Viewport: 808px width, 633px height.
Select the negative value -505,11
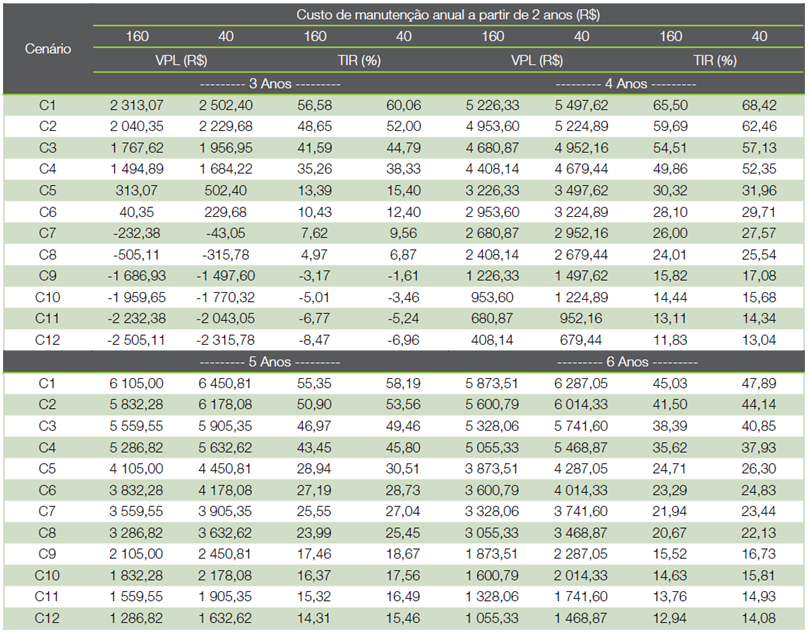137,255
